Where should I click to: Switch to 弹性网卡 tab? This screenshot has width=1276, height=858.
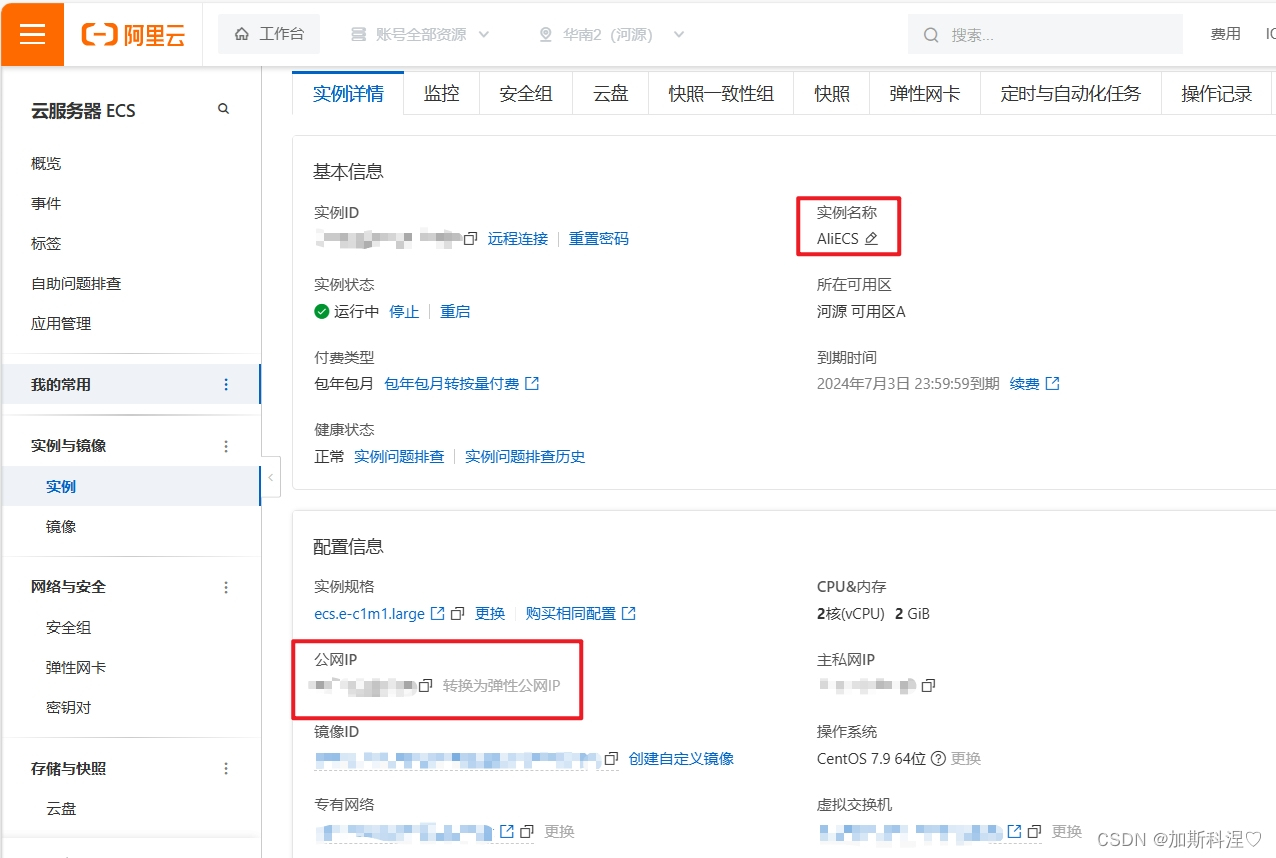[925, 94]
